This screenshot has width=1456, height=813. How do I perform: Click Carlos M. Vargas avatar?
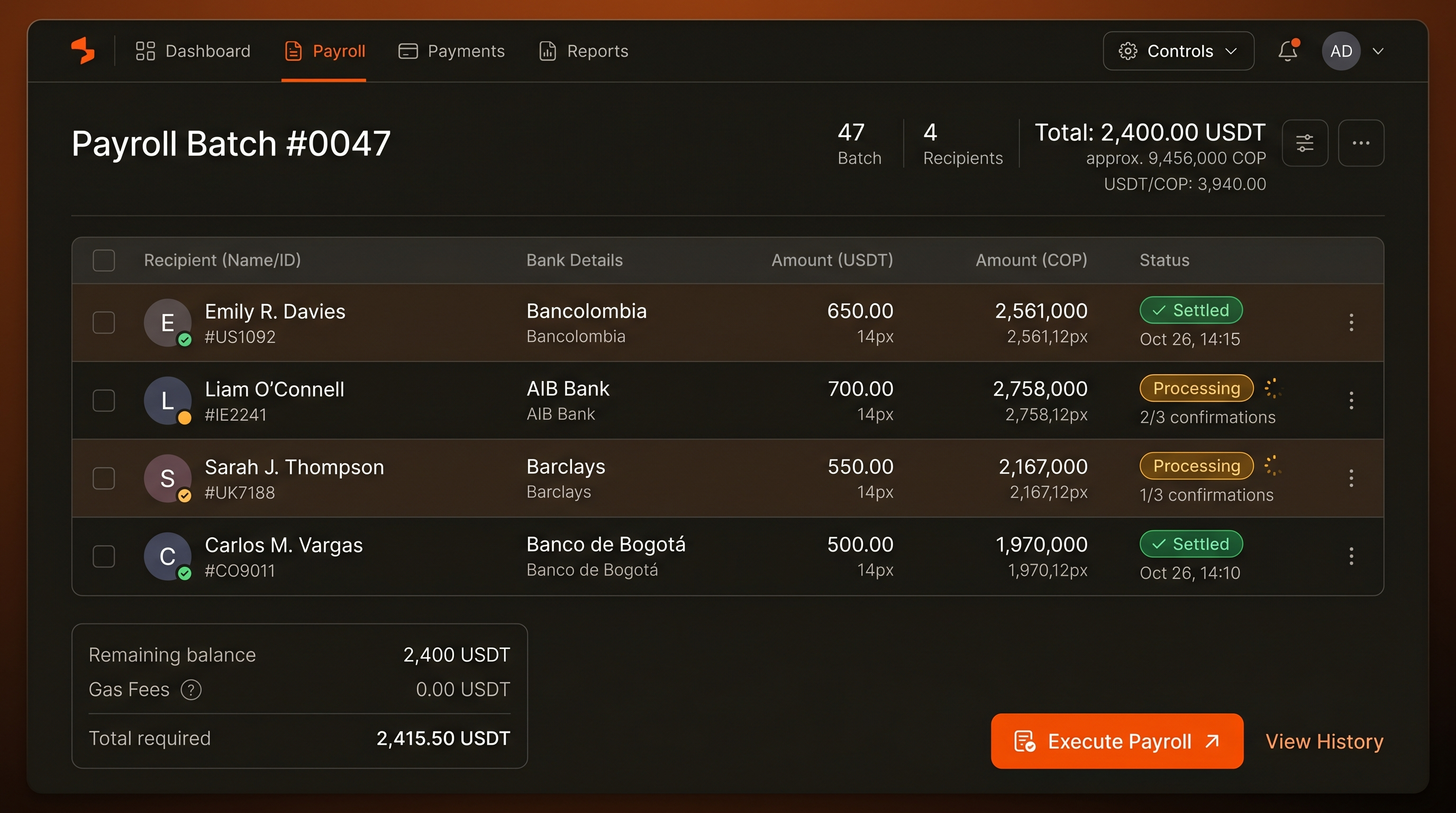coord(167,556)
